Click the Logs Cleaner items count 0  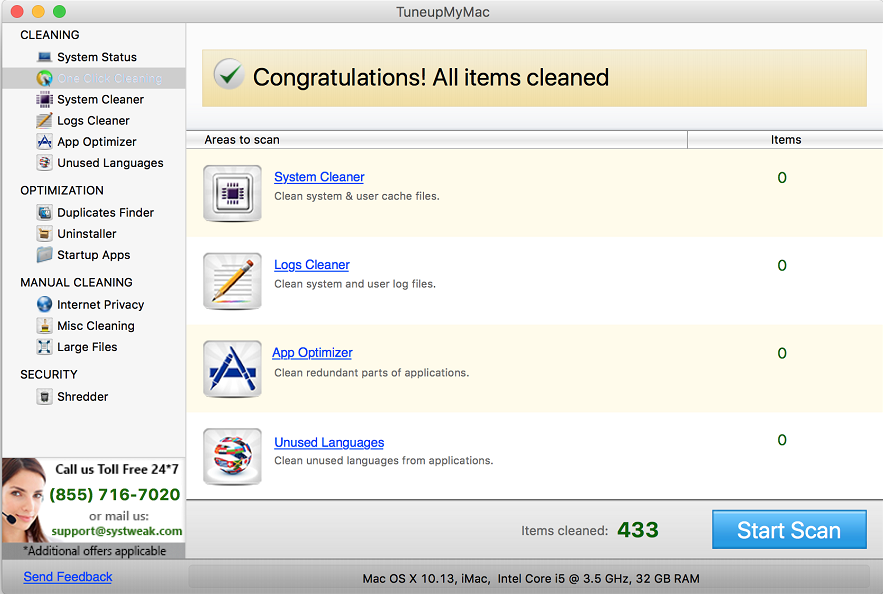tap(782, 265)
